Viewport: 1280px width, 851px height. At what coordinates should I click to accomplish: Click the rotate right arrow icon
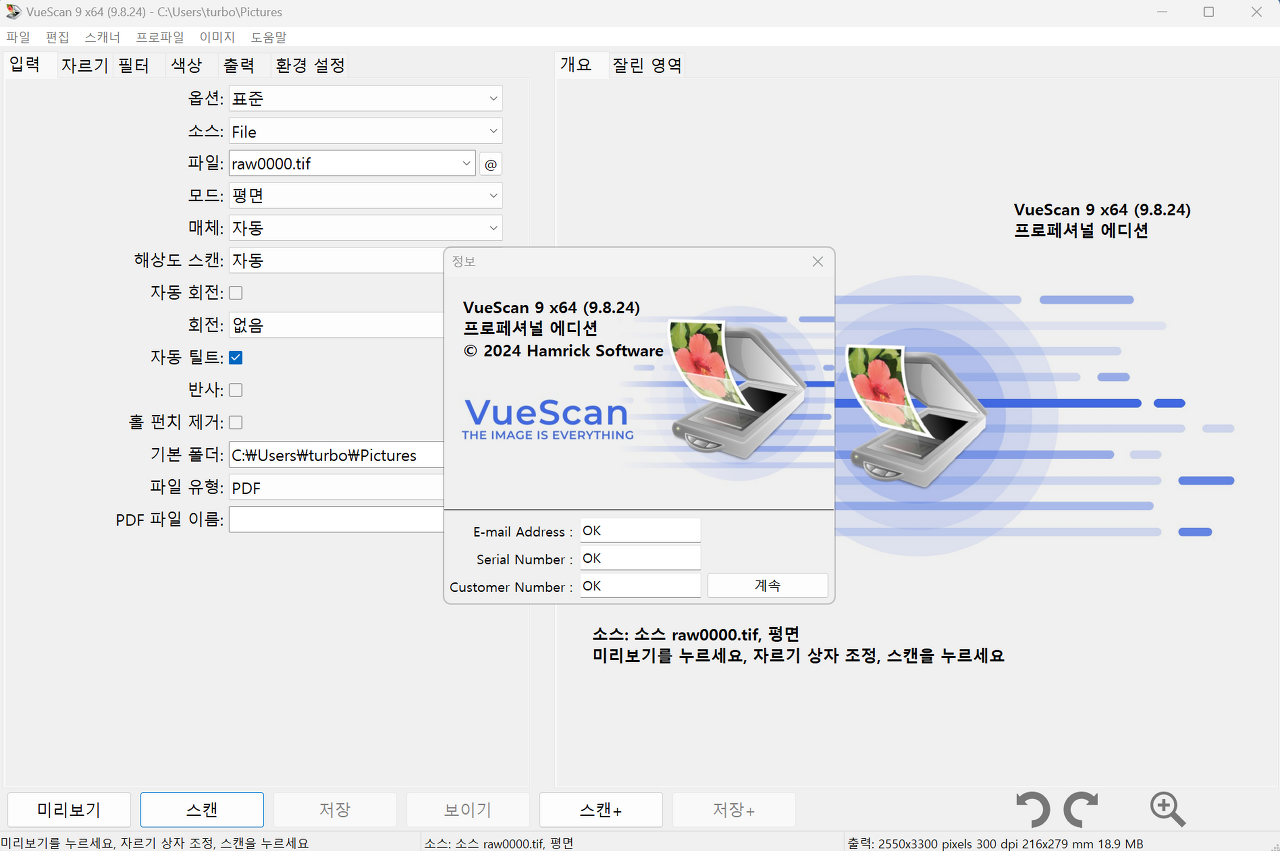(1081, 809)
